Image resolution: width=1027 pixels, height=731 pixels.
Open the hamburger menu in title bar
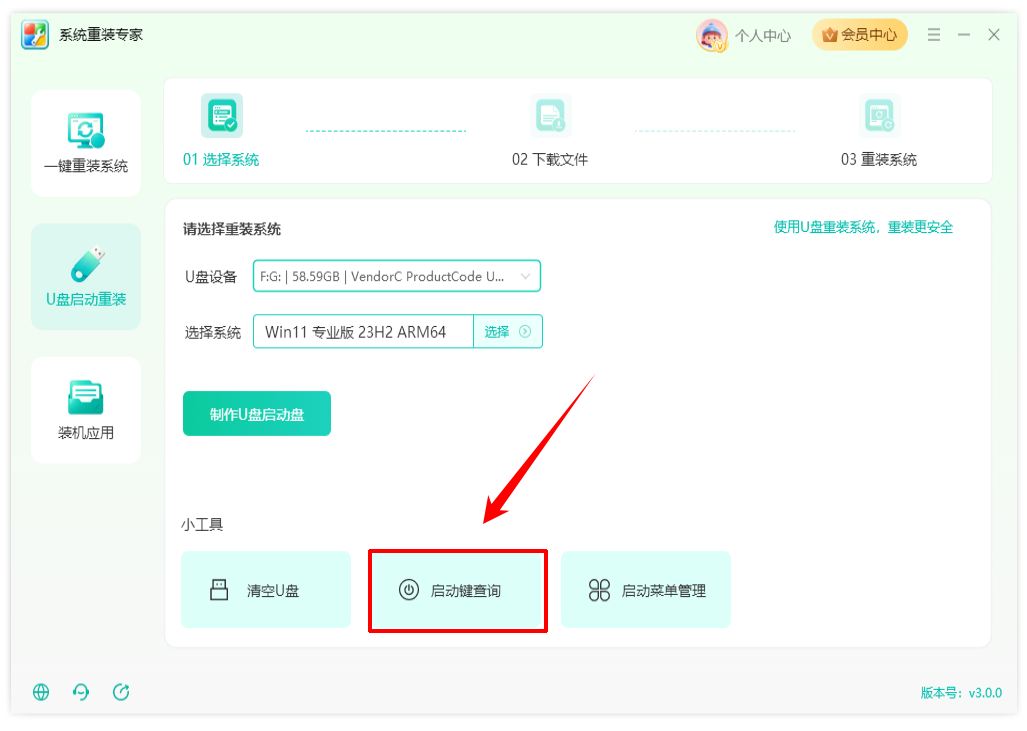(x=934, y=35)
